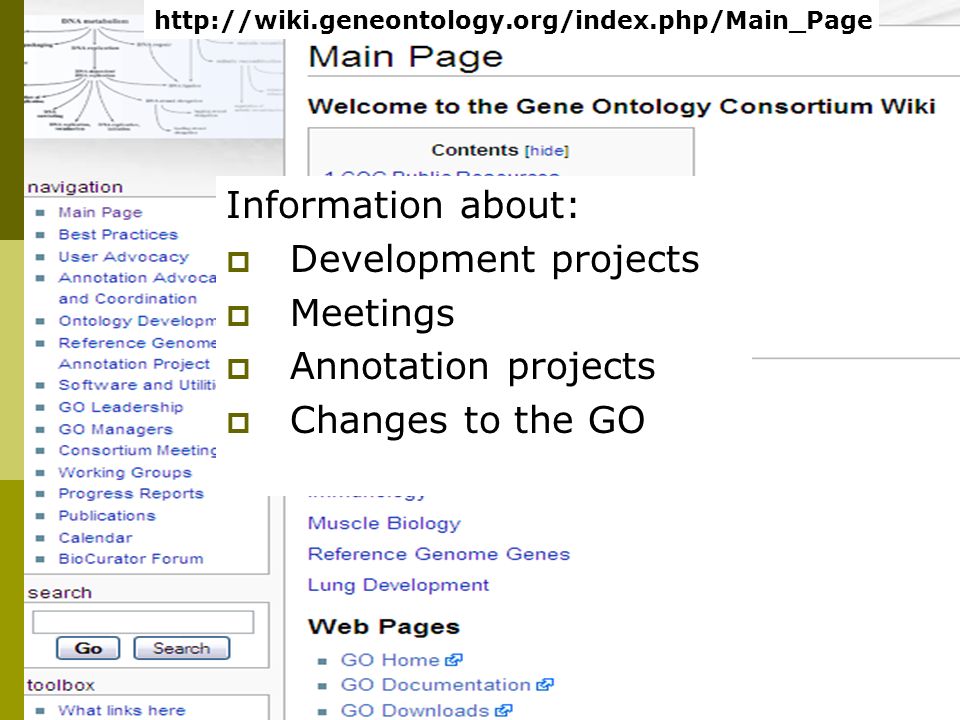960x720 pixels.
Task: Go to BioCurator Forum
Action: pos(131,559)
